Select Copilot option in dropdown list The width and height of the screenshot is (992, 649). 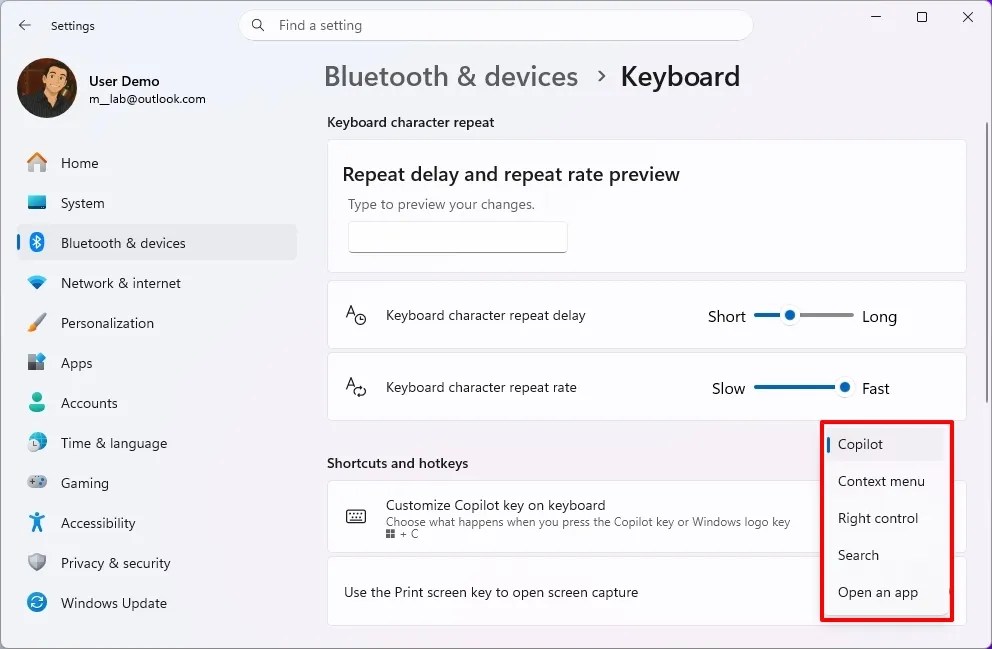coord(885,444)
